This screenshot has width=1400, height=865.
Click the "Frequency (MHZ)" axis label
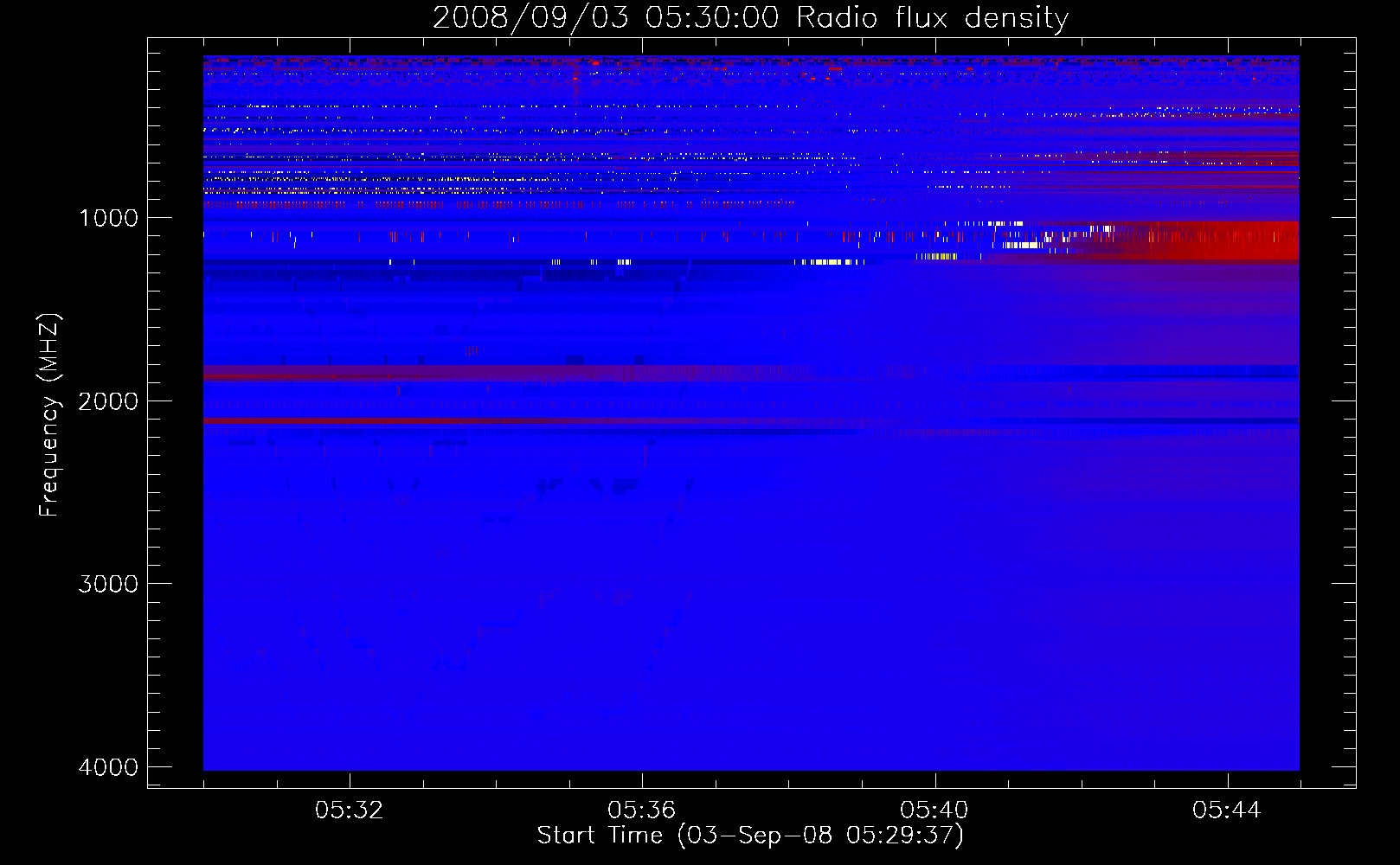pyautogui.click(x=50, y=414)
